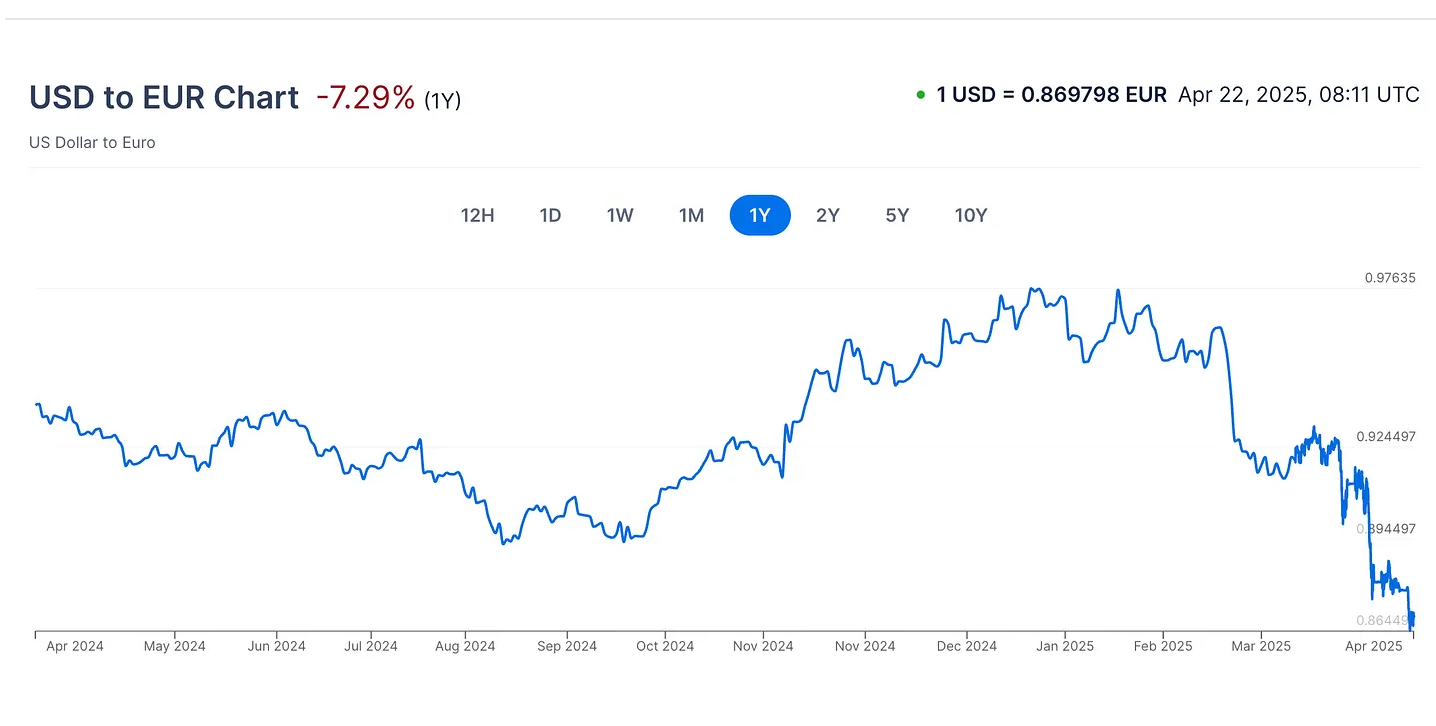
Task: Click the Apr 2024 x-axis marker
Action: click(x=75, y=646)
